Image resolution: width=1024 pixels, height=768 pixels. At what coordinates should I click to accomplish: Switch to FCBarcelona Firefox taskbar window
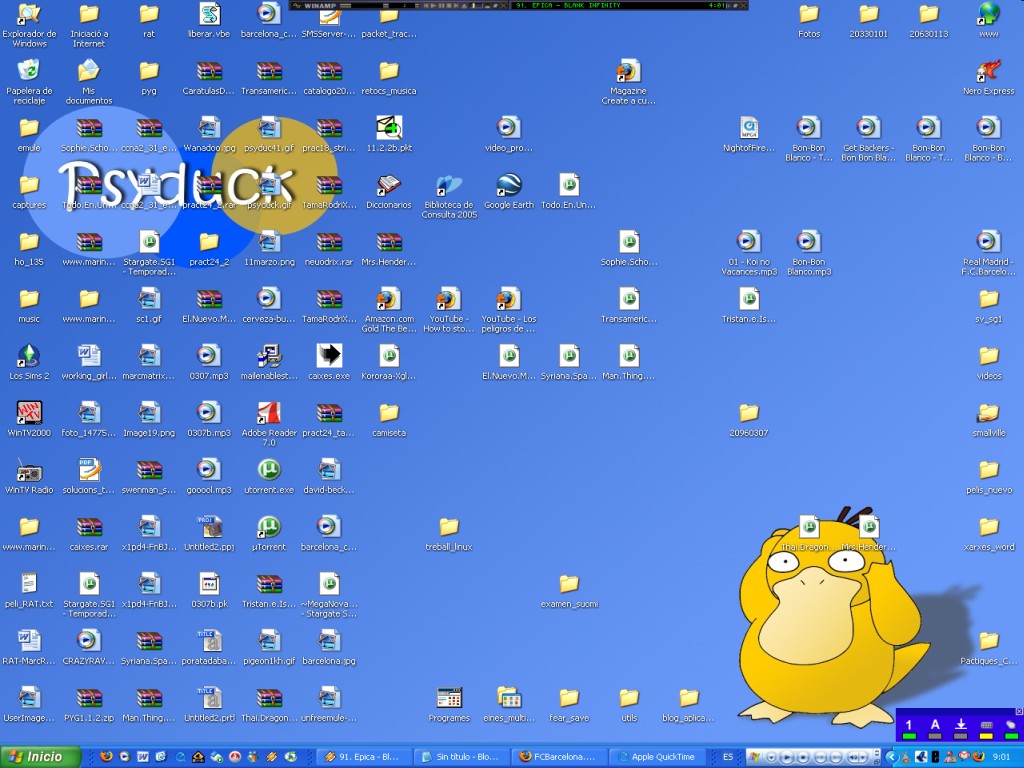click(x=559, y=757)
